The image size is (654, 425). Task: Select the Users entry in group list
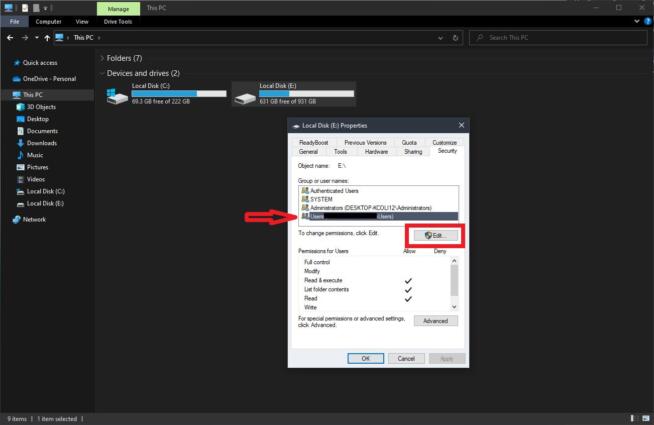click(379, 216)
